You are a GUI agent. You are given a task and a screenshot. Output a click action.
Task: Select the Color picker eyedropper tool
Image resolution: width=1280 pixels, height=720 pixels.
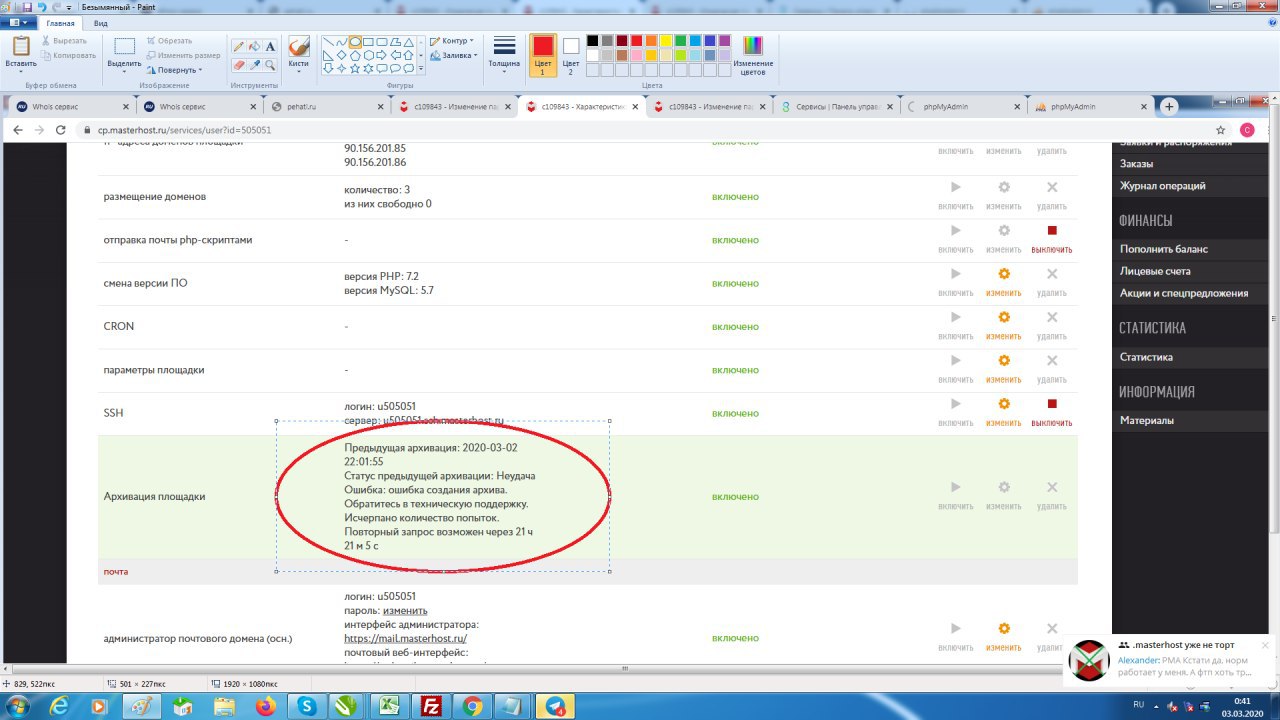254,65
